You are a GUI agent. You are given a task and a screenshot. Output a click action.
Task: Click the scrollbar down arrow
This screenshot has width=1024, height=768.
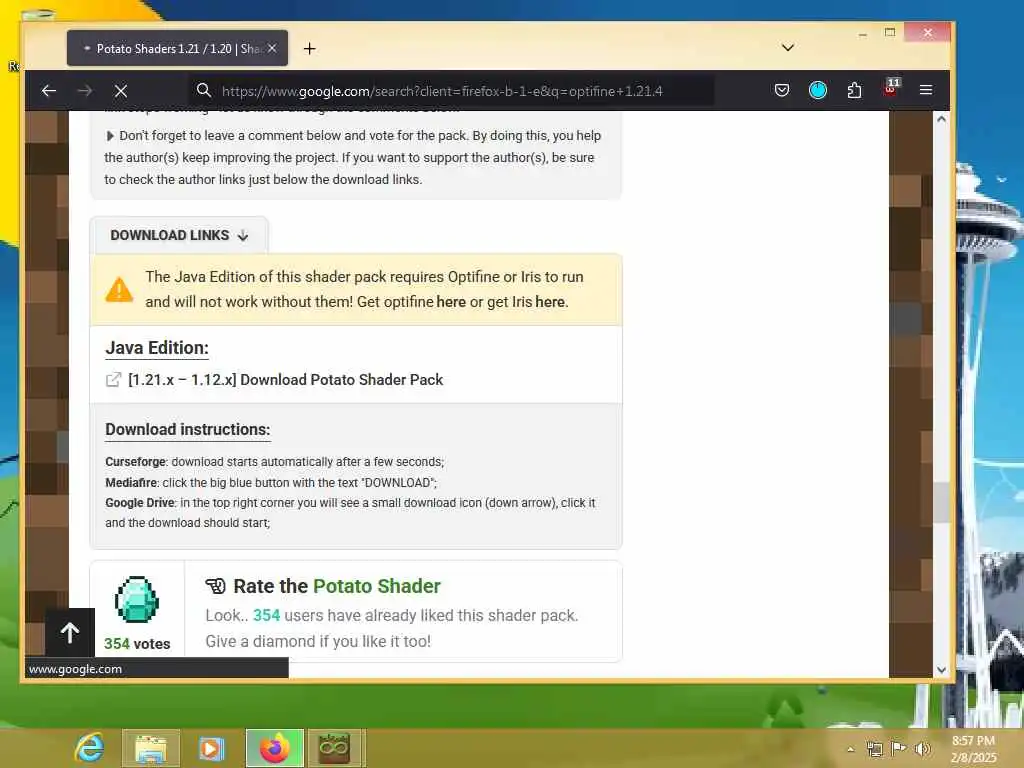pyautogui.click(x=941, y=669)
